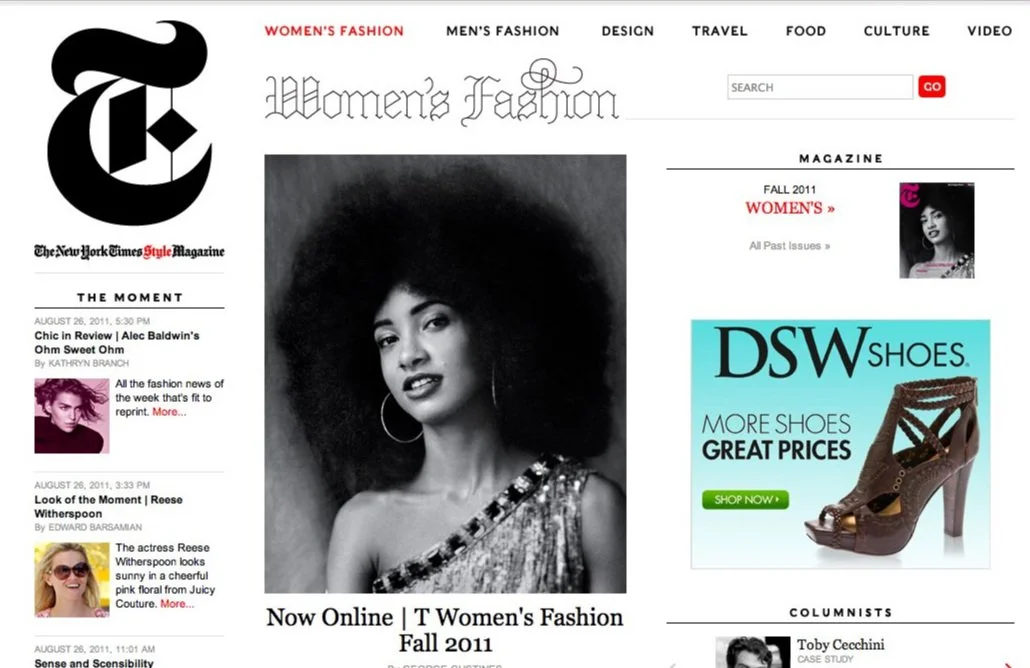Image resolution: width=1030 pixels, height=668 pixels.
Task: View All Past Issues link
Action: pos(790,246)
